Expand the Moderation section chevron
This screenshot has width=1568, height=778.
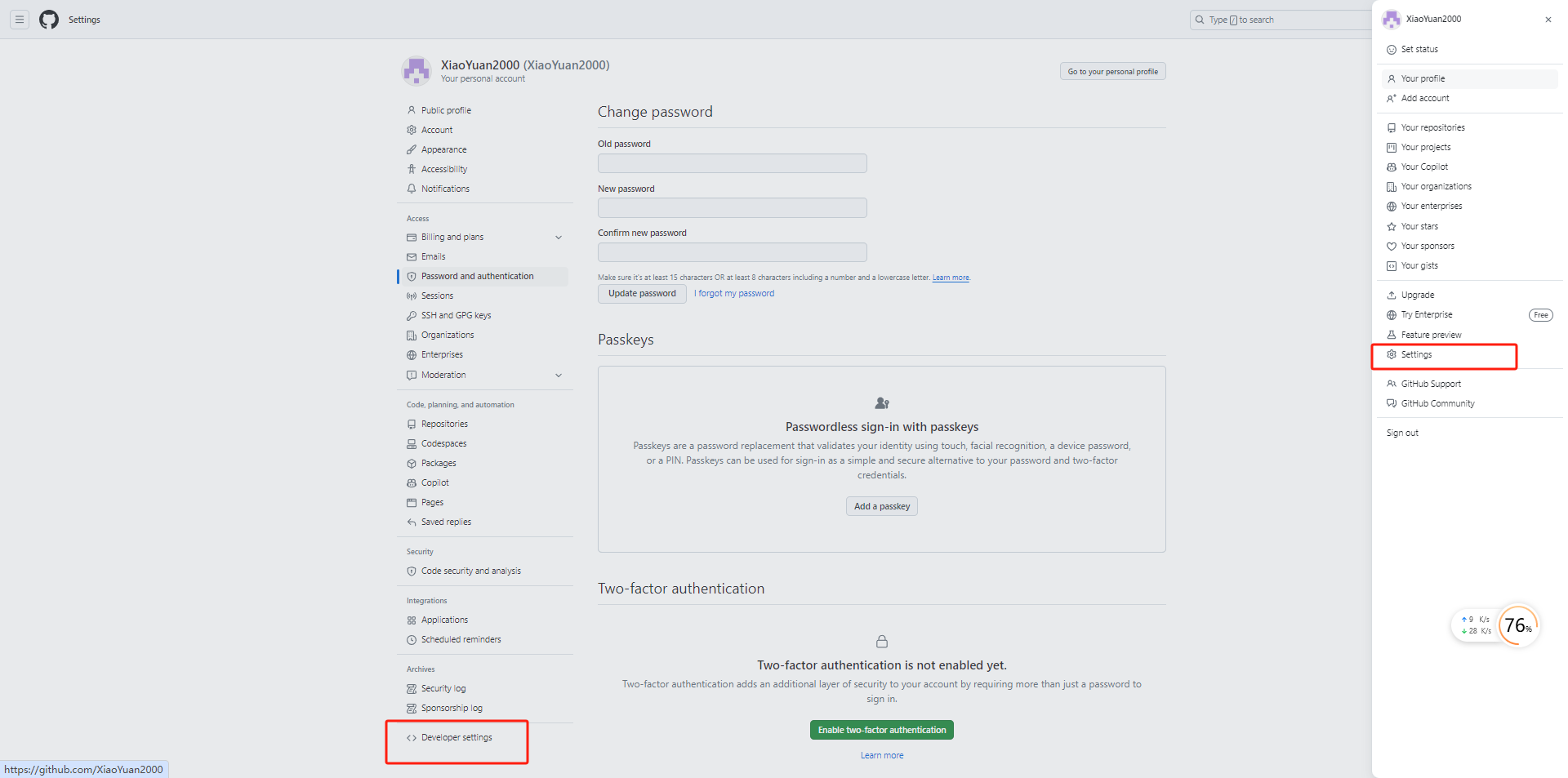tap(559, 376)
